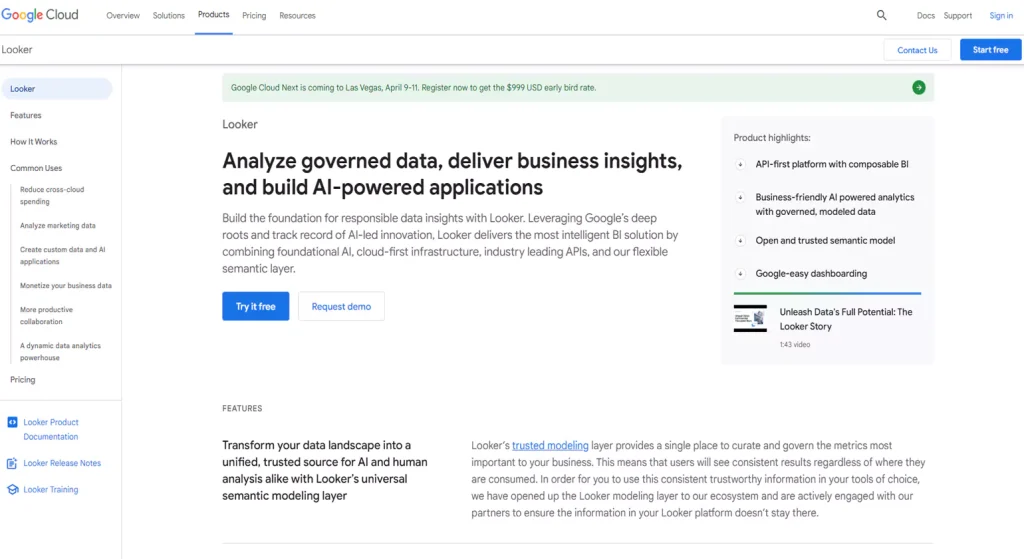This screenshot has width=1024, height=559.
Task: Open the Products menu in top navigation
Action: point(213,15)
